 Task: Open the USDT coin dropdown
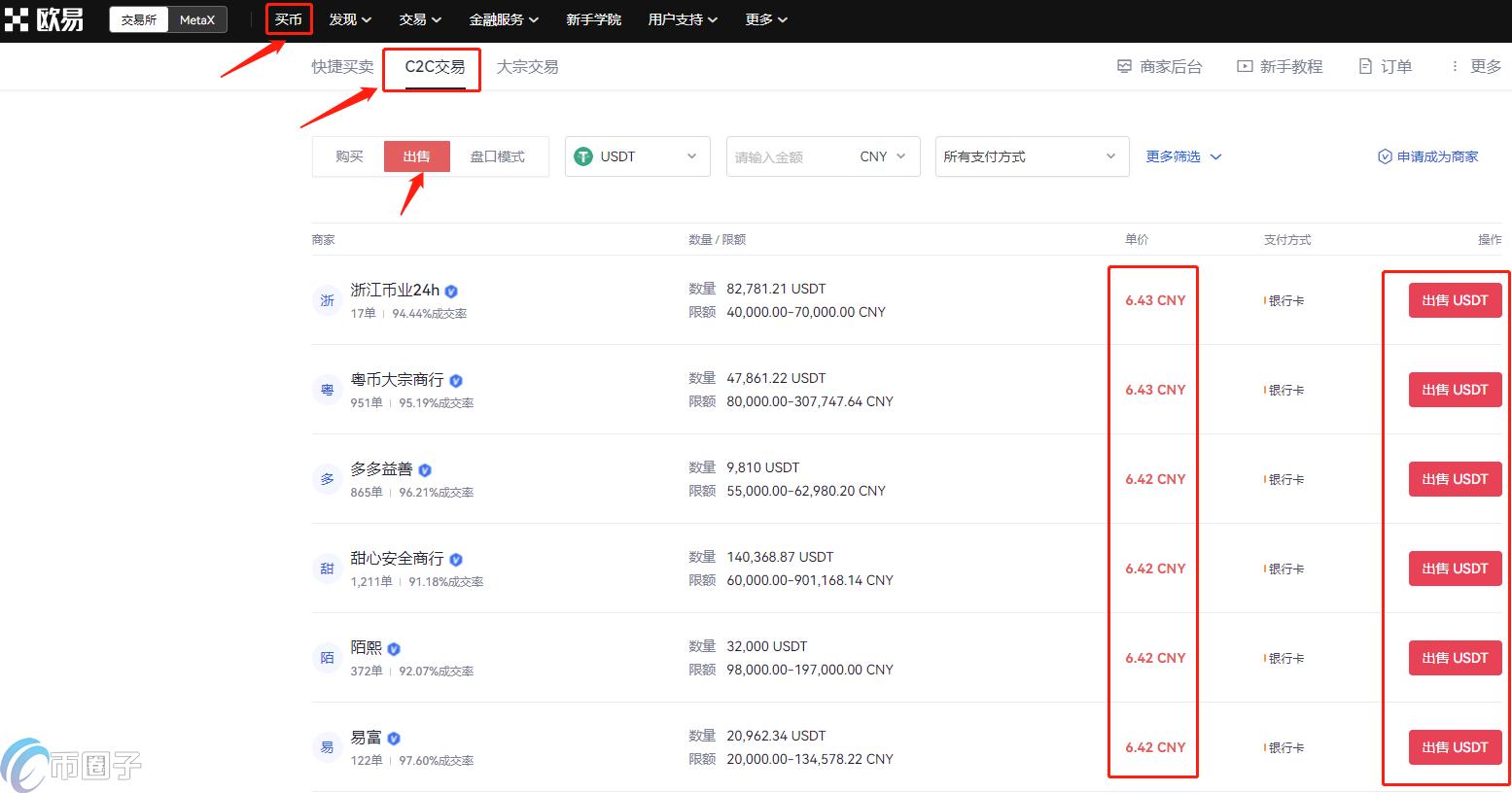click(637, 156)
